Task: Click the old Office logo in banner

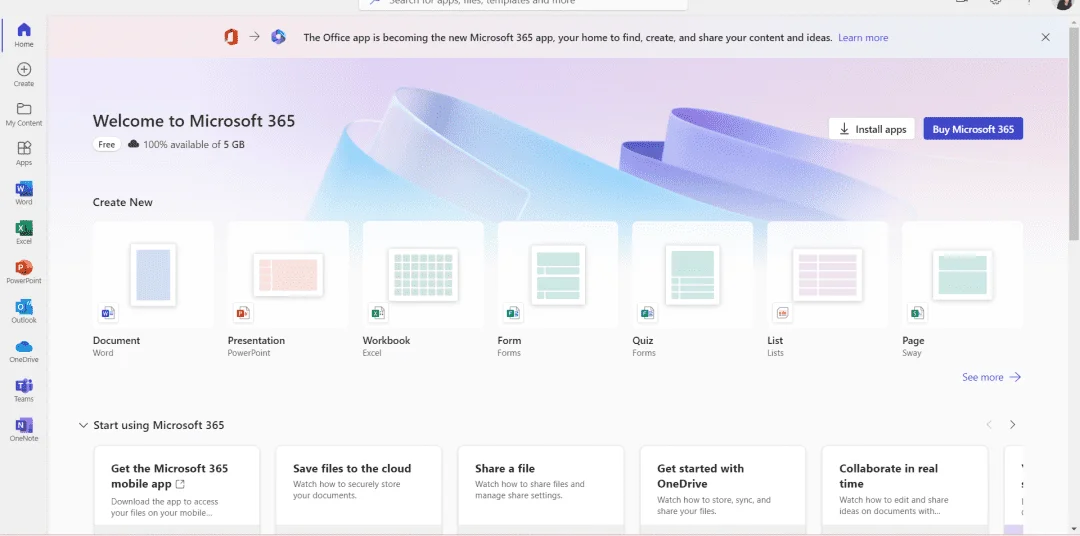Action: 231,37
